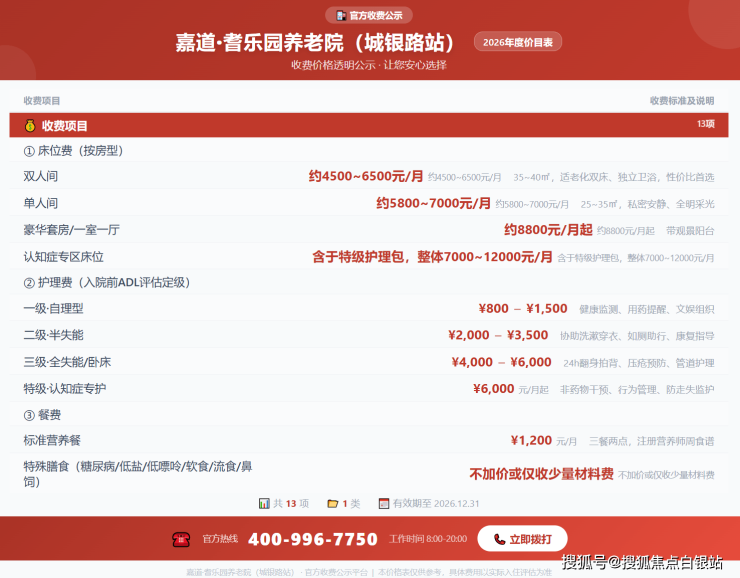Select the 三级·全失能/卧床 row
The height and width of the screenshot is (578, 740).
(369, 362)
